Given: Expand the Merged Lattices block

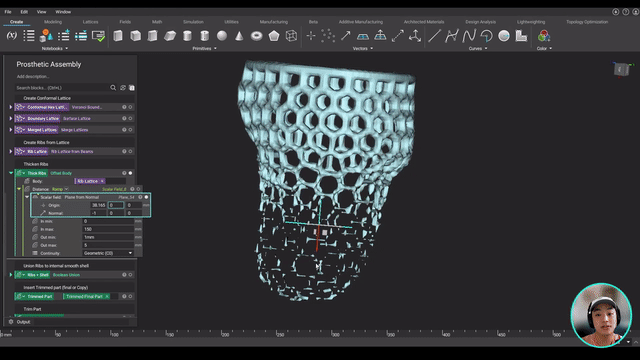Looking at the screenshot, I should click(x=11, y=130).
